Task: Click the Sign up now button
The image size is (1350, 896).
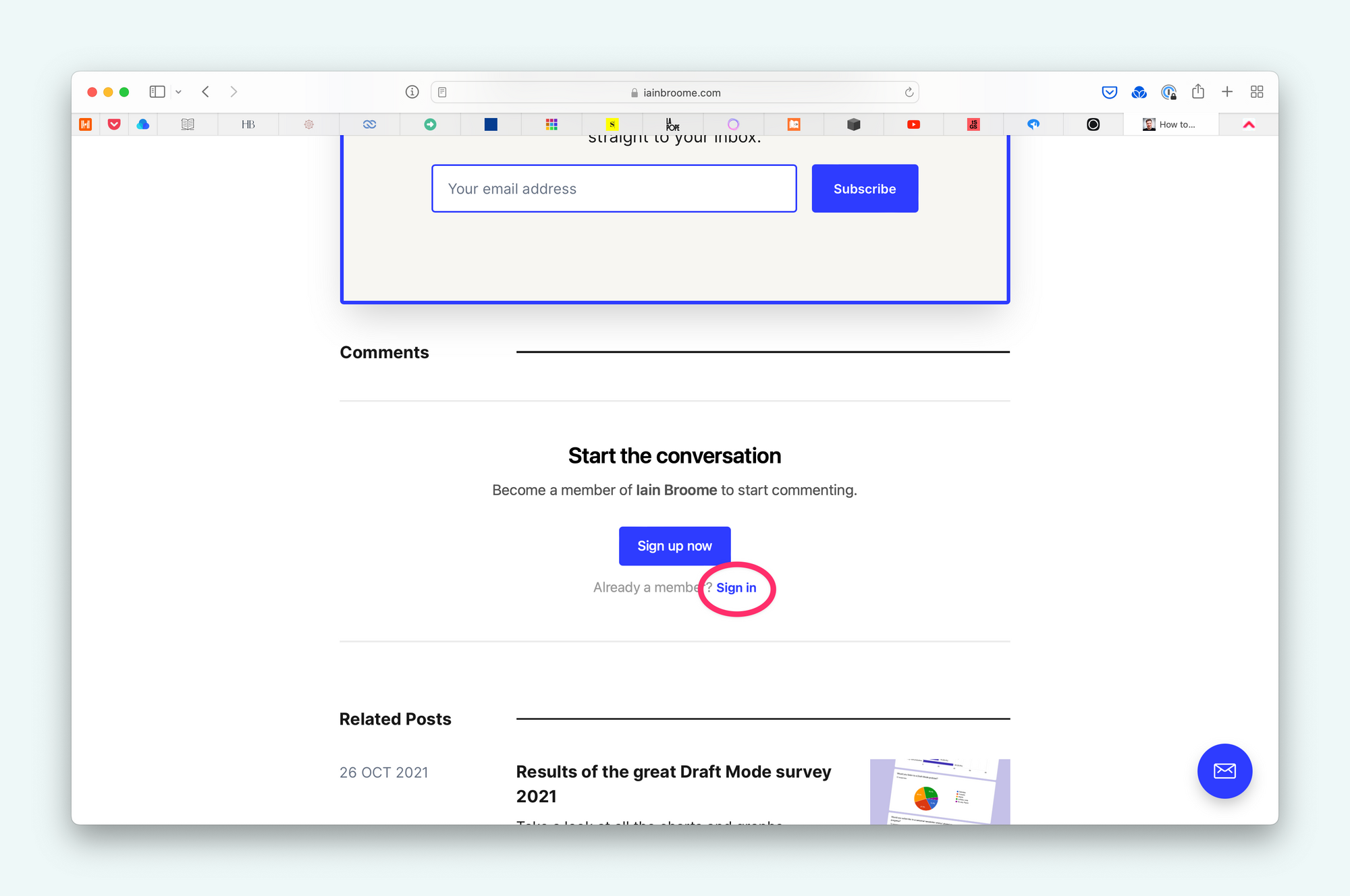Action: [675, 546]
